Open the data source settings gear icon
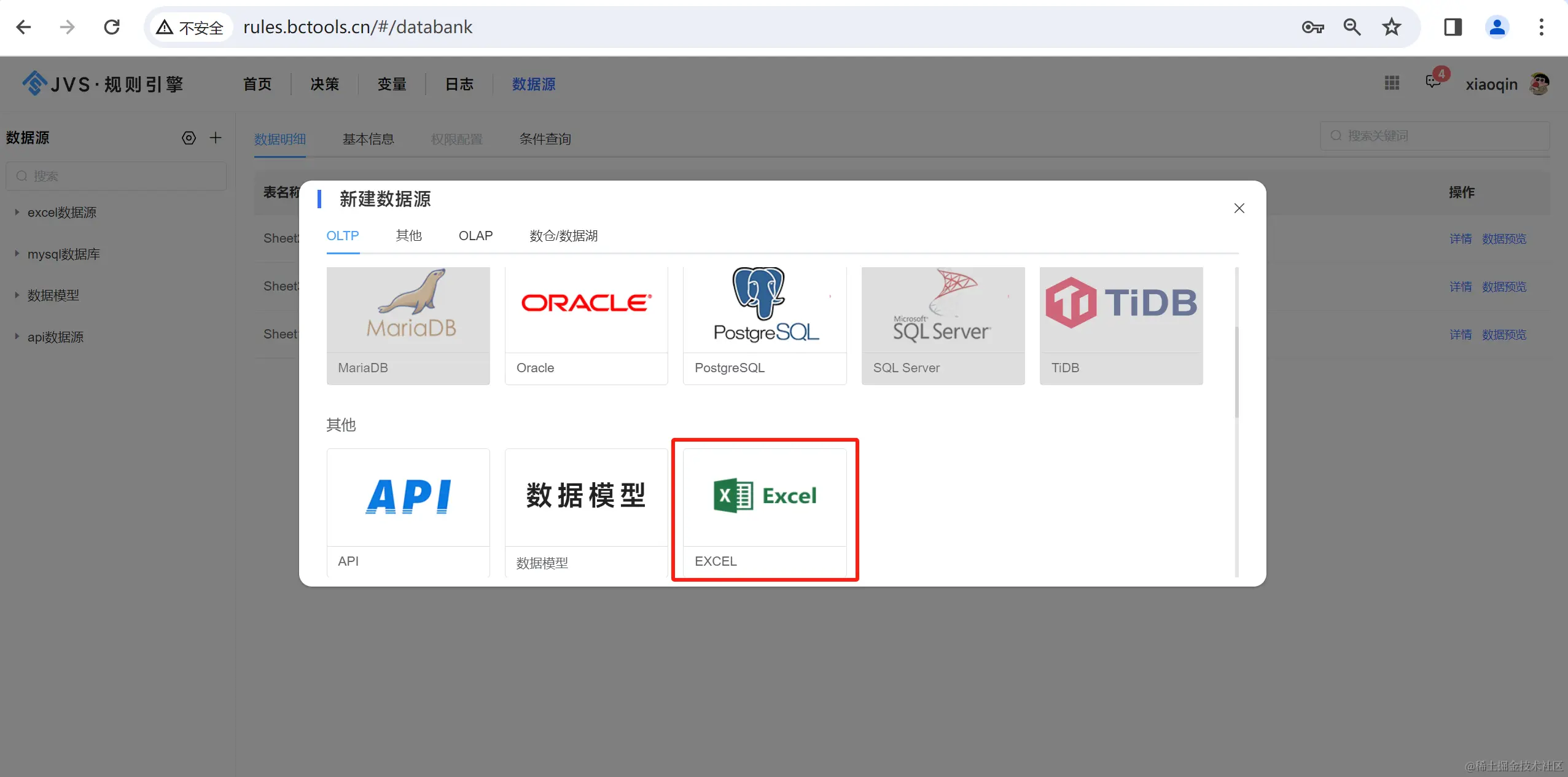1568x777 pixels. (189, 138)
